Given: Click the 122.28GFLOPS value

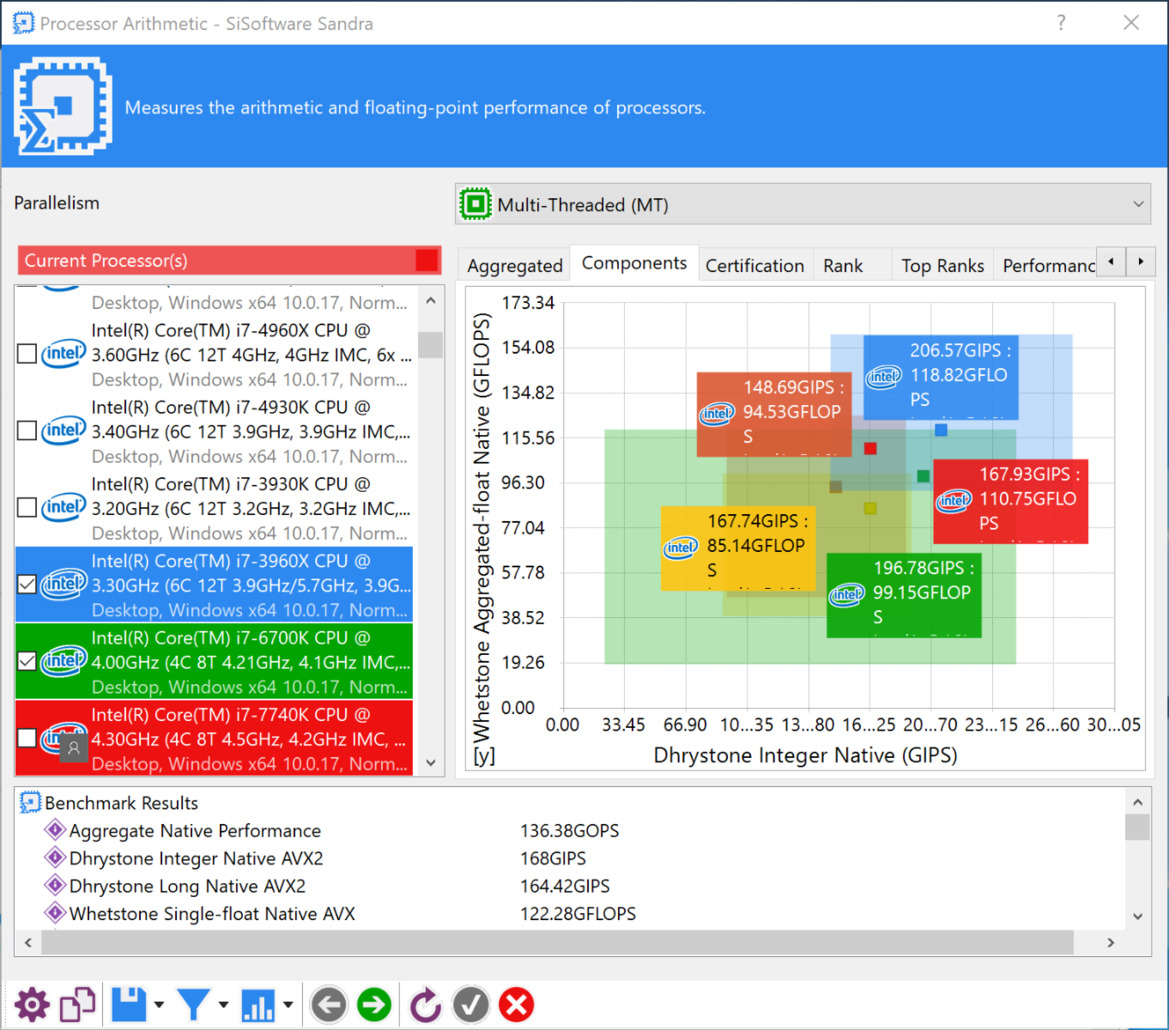Looking at the screenshot, I should (x=578, y=914).
